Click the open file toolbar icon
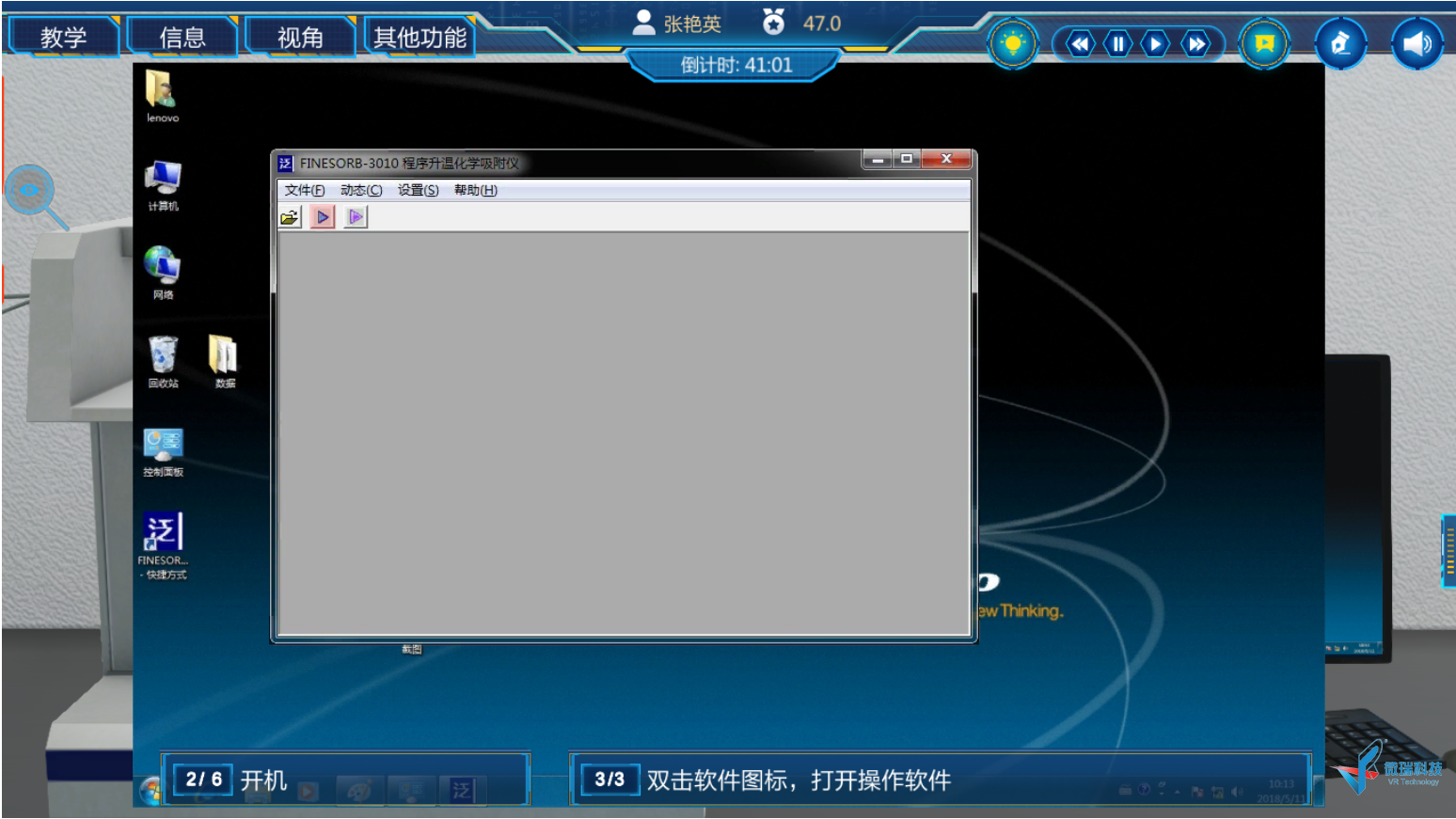Screen dimensions: 1456x819 click(290, 217)
